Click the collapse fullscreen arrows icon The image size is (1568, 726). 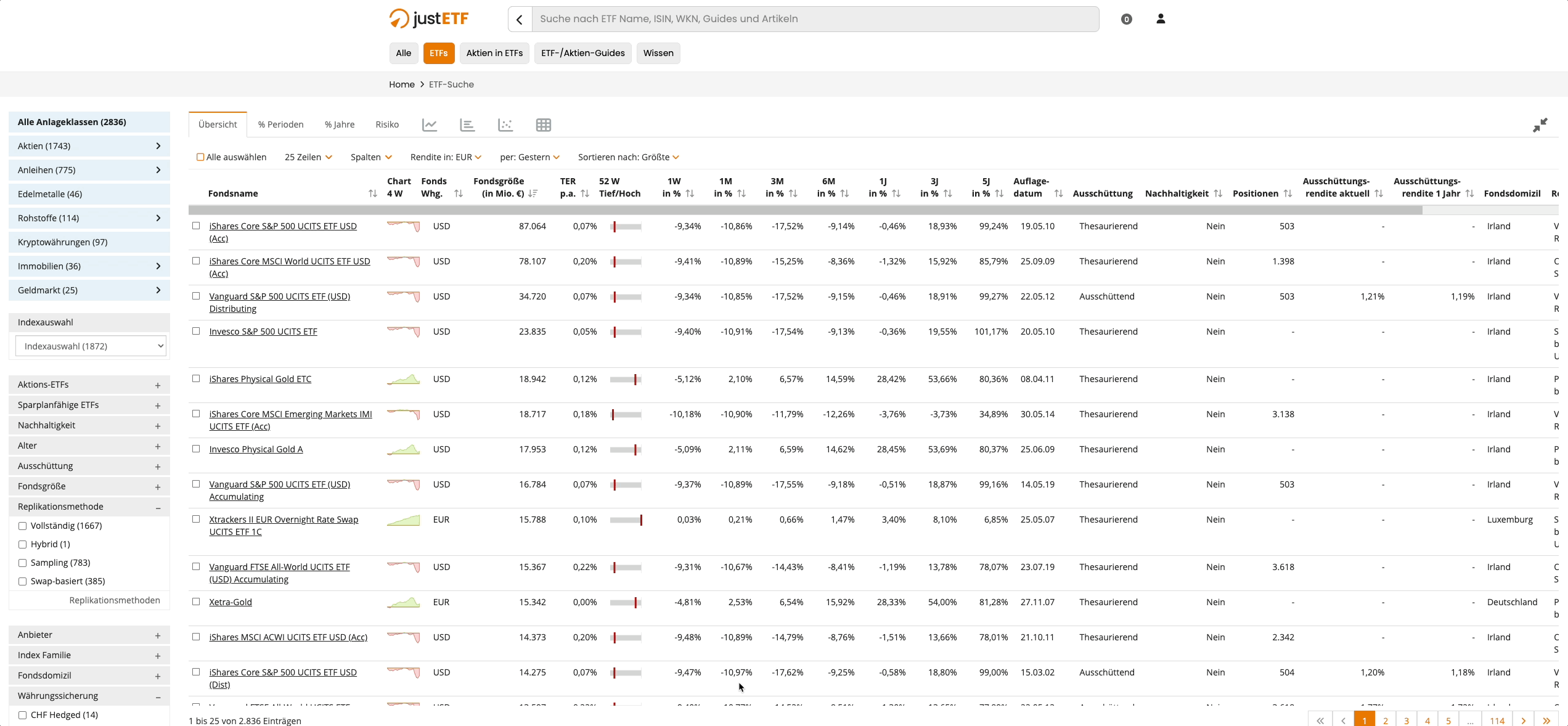[1540, 125]
